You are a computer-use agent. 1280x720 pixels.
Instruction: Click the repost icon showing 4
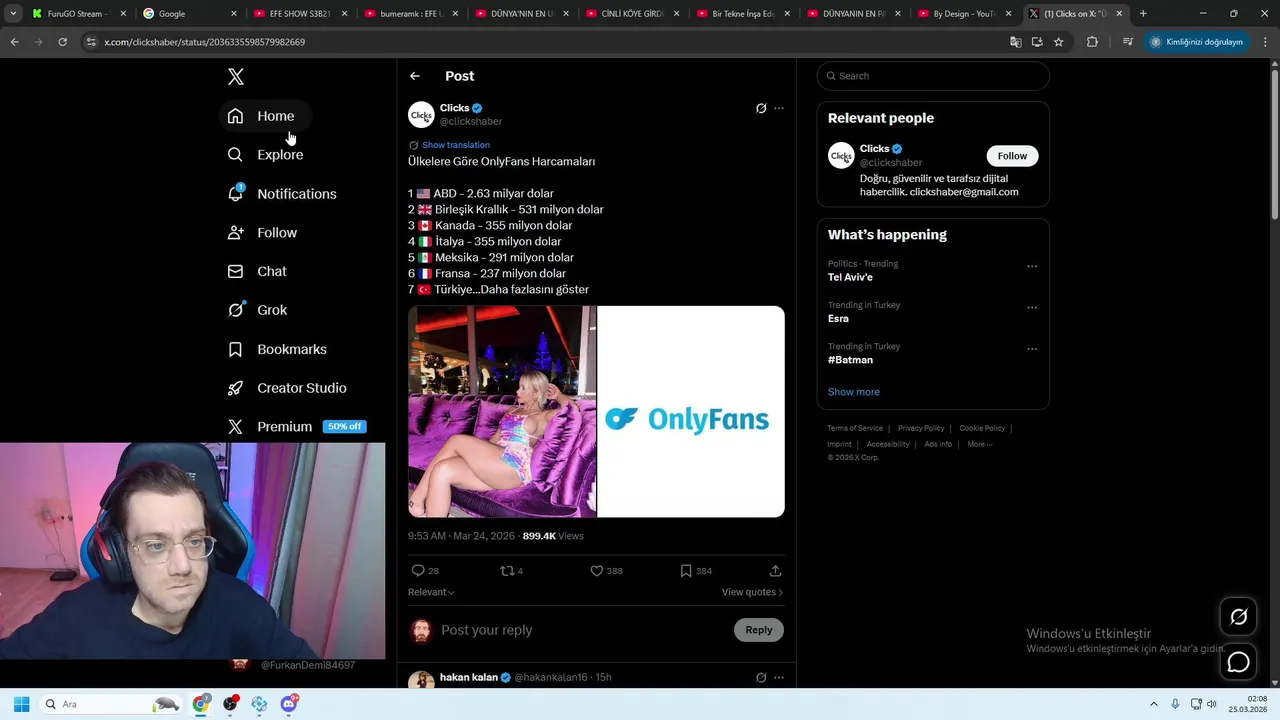pos(511,571)
